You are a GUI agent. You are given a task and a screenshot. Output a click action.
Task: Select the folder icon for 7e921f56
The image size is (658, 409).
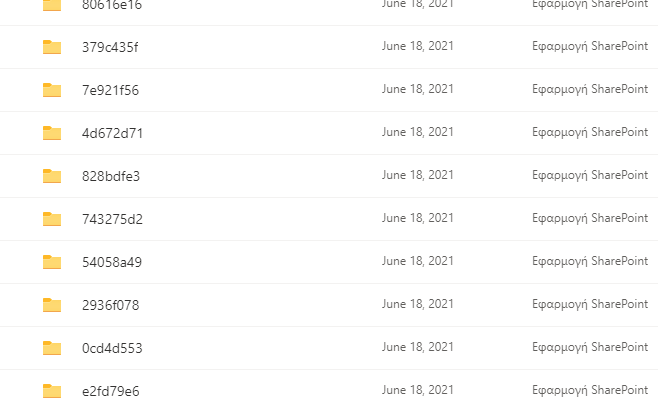click(52, 90)
